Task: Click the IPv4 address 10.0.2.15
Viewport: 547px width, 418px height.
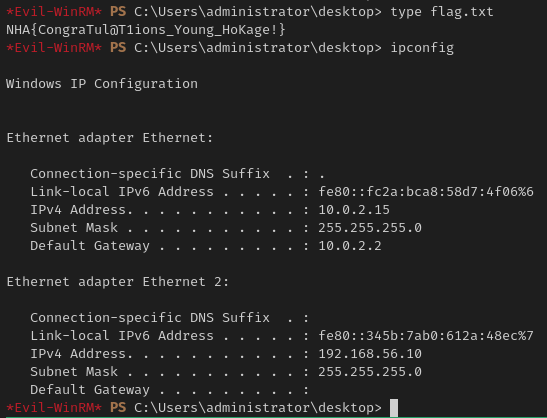Action: pyautogui.click(x=354, y=210)
